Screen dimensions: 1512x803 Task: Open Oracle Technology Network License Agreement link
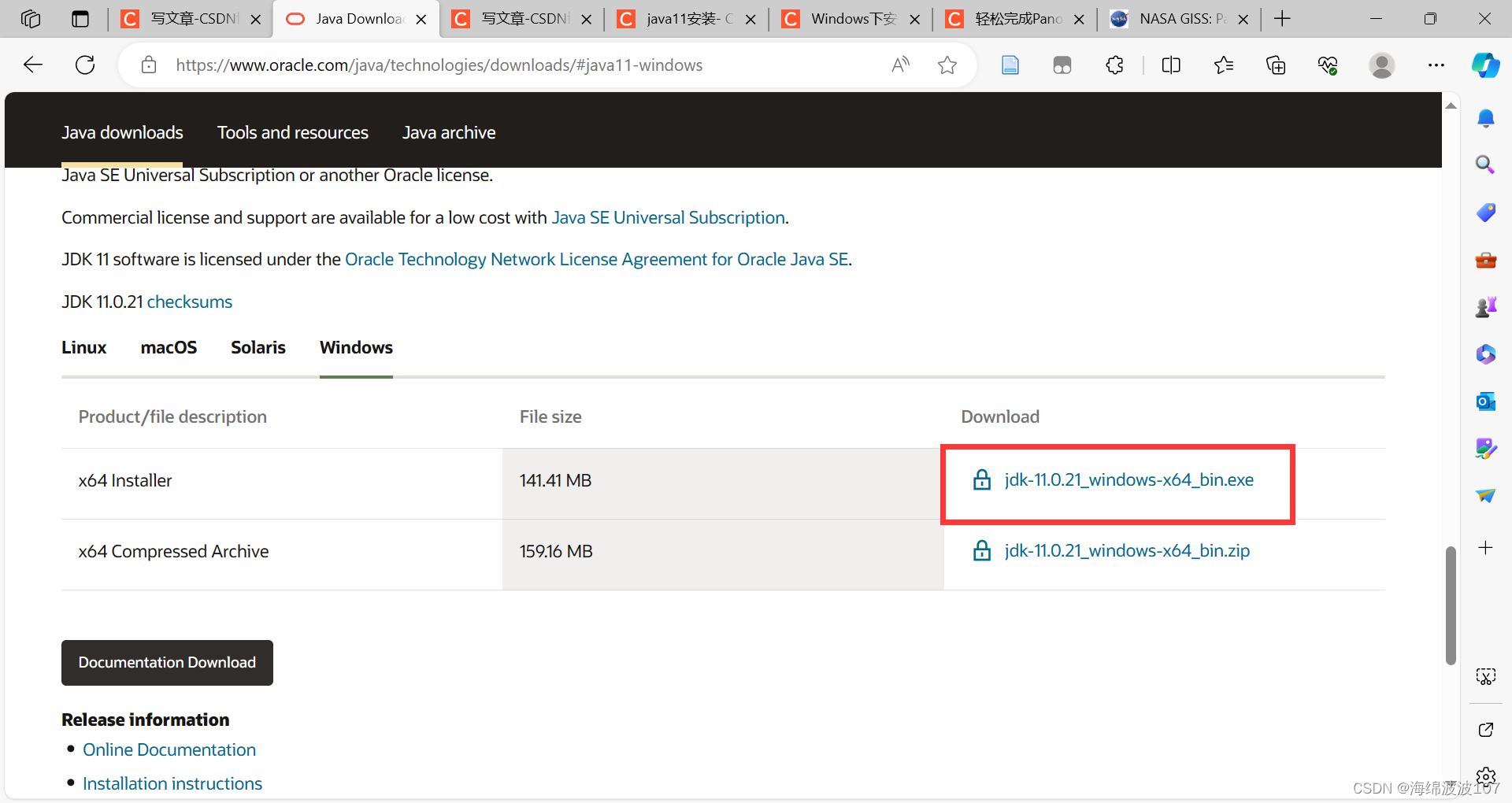tap(597, 259)
